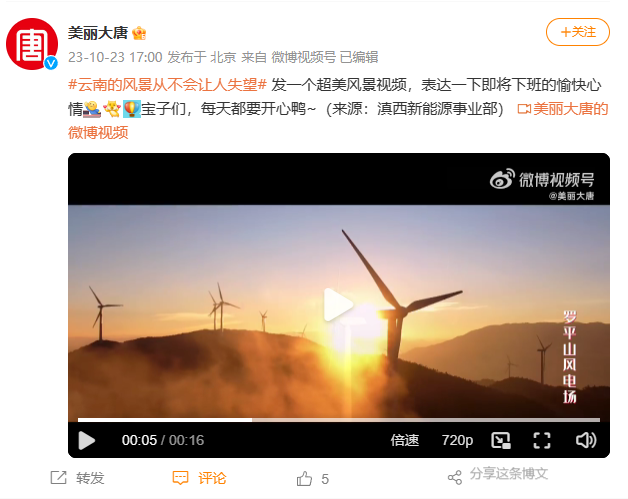The height and width of the screenshot is (499, 628).
Task: Open the 倍速 playback speed menu
Action: (x=405, y=440)
